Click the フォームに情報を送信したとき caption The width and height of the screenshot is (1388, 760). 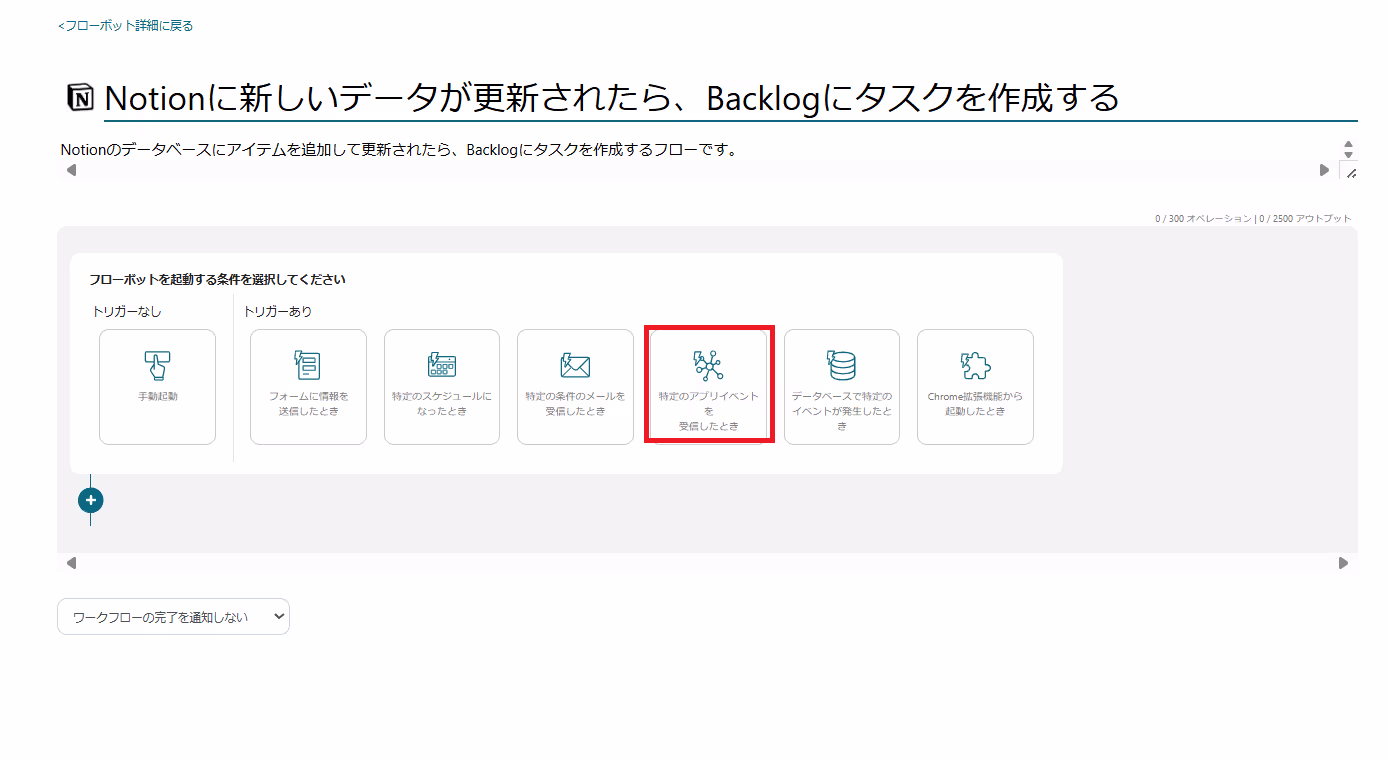click(308, 404)
